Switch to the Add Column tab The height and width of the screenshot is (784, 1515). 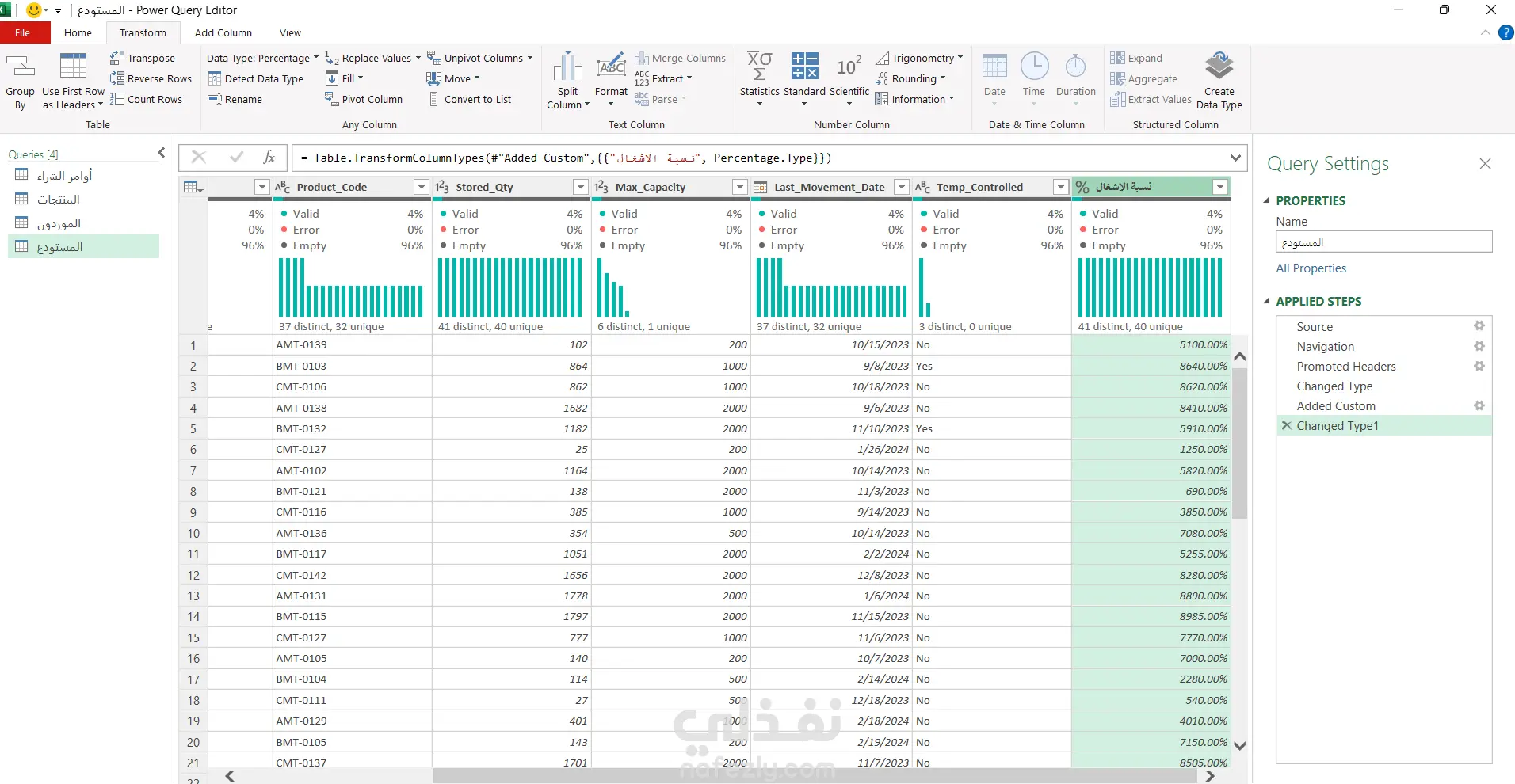[223, 32]
